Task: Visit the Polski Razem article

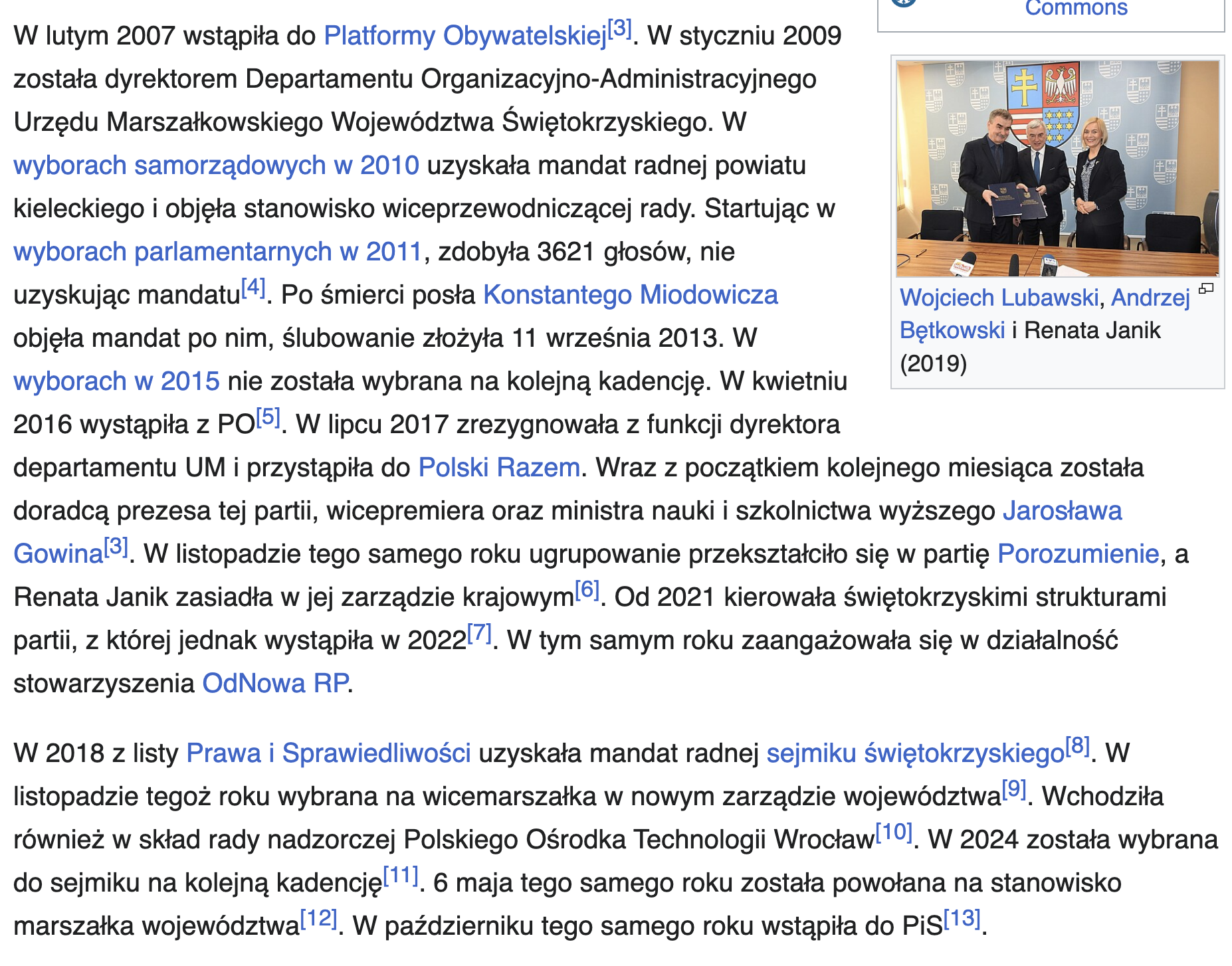Action: (x=499, y=468)
